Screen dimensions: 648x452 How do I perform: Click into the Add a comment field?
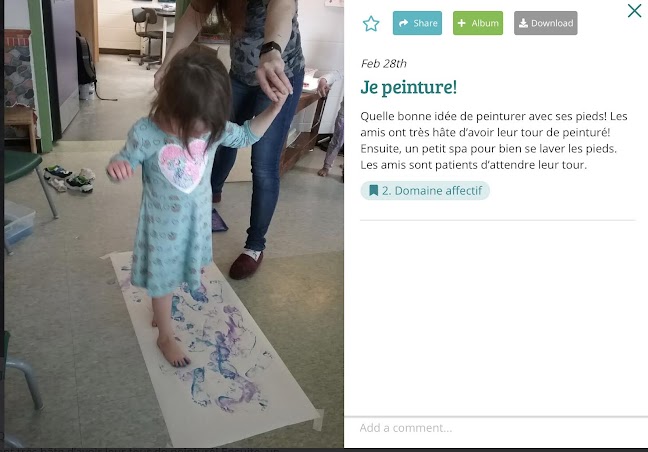coord(496,428)
